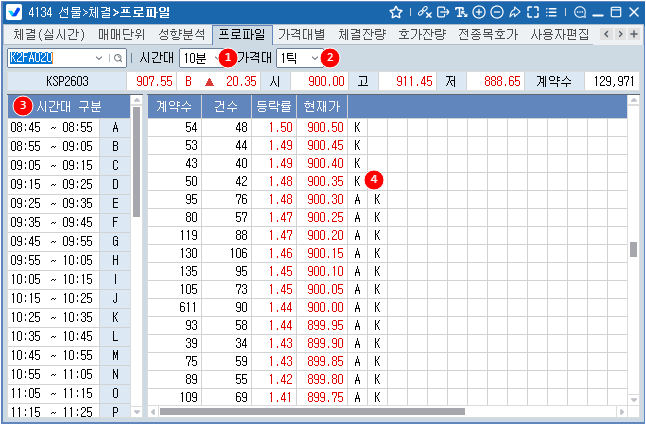The height and width of the screenshot is (425, 646).
Task: Click the K2FA020 symbol code input field
Action: click(52, 58)
